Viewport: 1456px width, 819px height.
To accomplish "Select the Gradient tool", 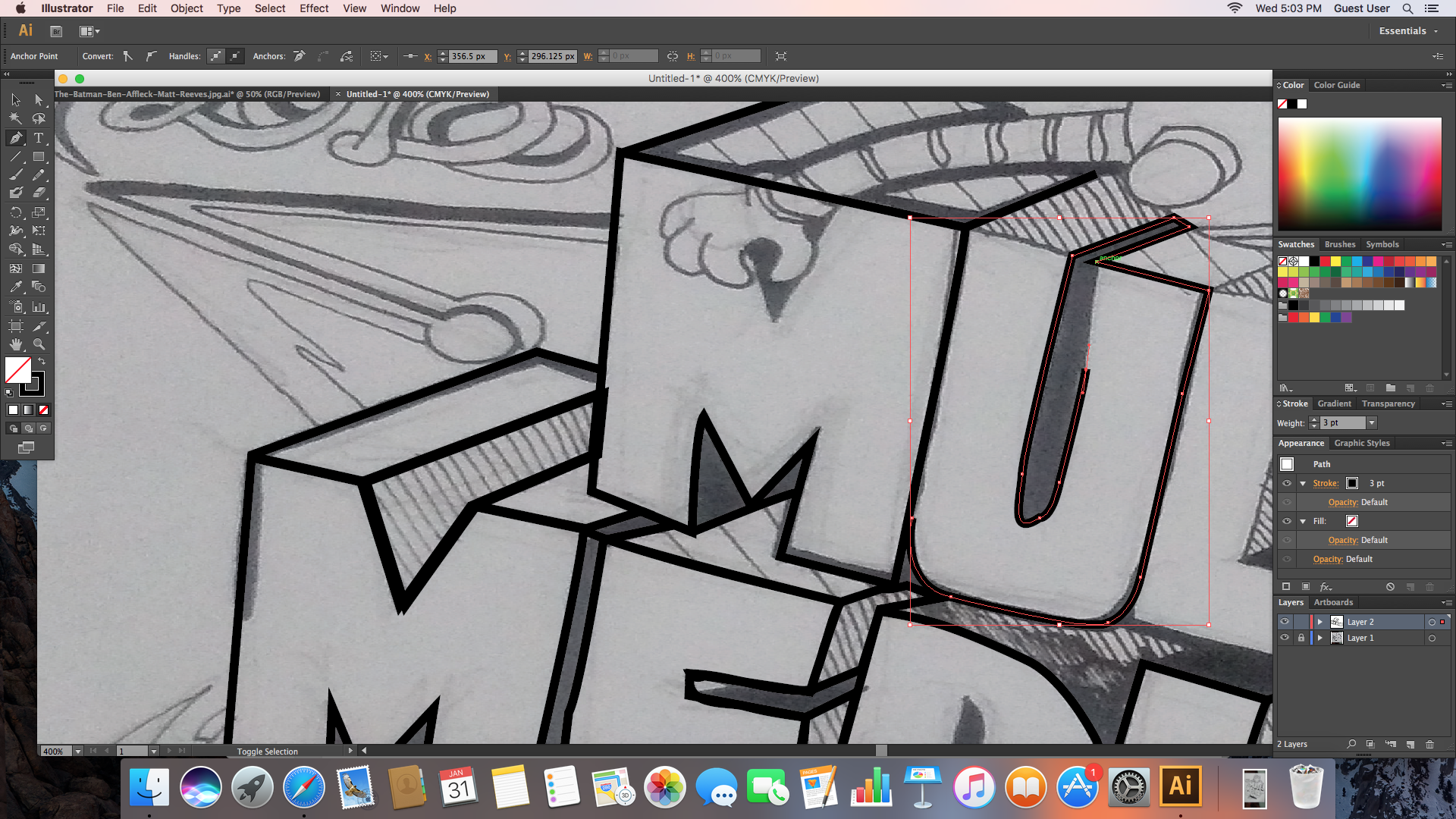I will coord(39,268).
